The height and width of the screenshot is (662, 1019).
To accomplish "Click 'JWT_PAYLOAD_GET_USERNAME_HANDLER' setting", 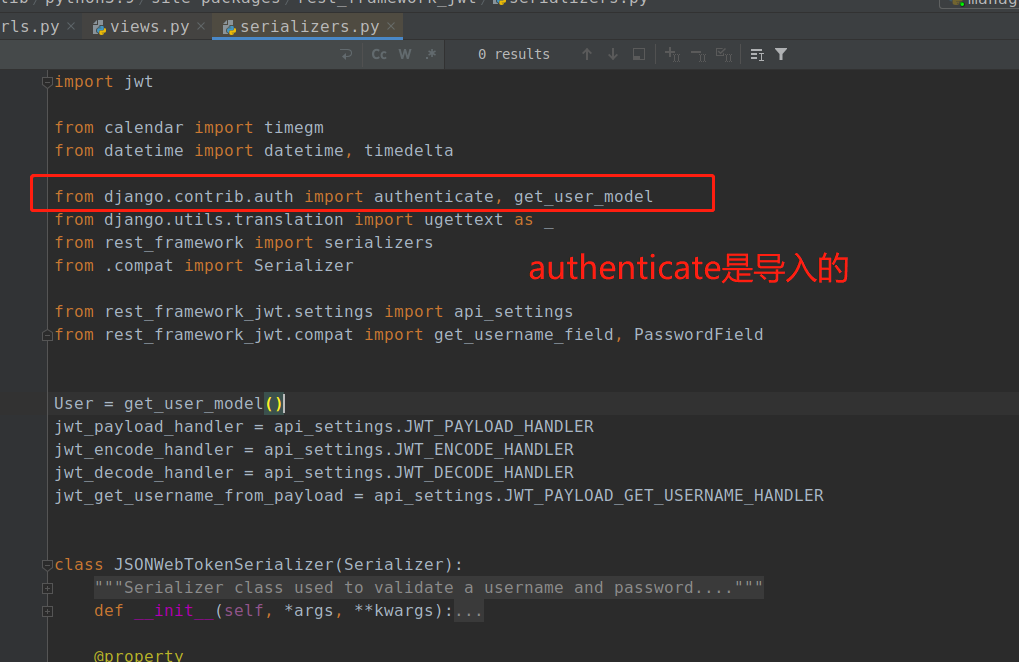I will 664,496.
